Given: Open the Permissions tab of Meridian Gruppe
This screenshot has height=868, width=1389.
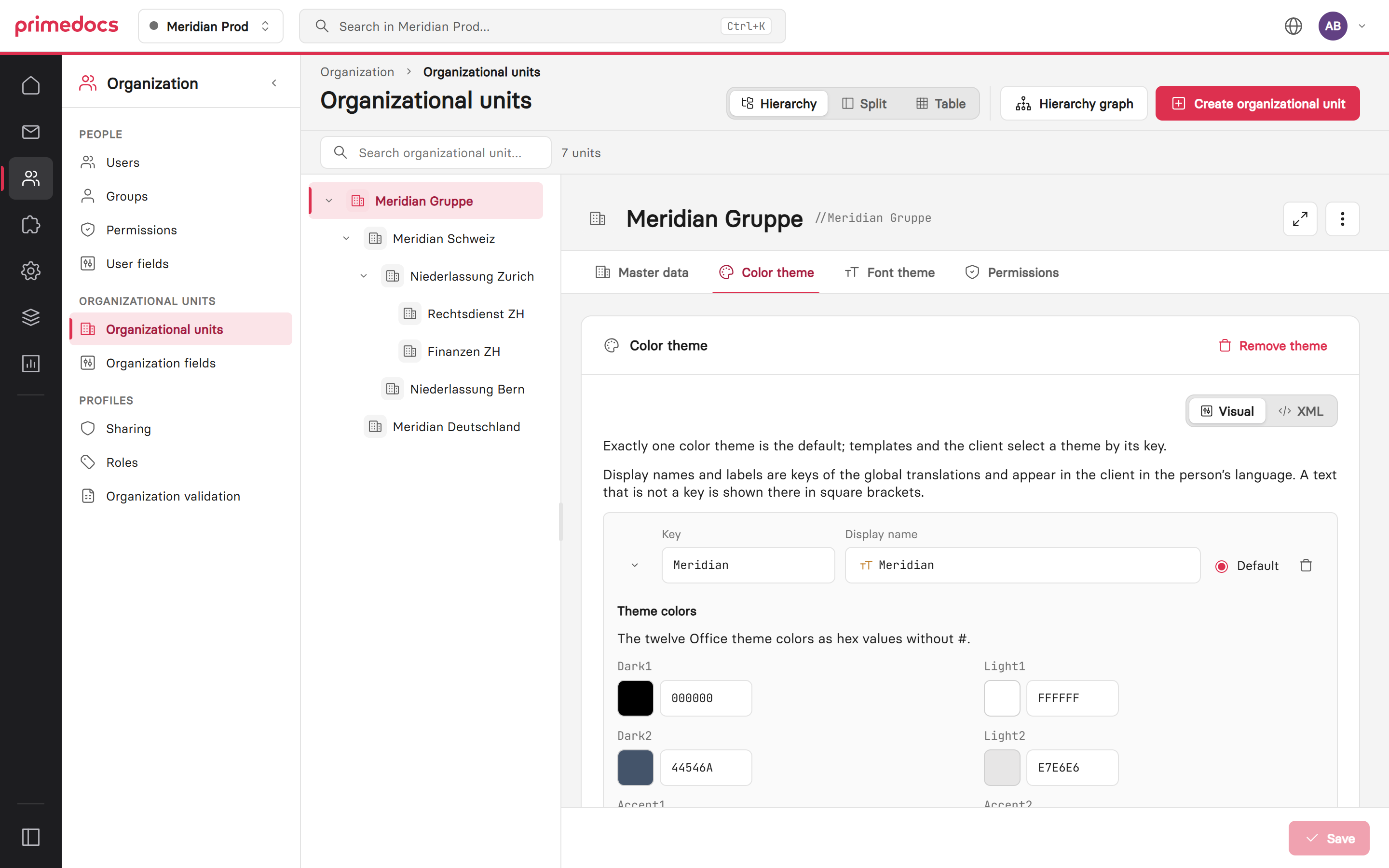Looking at the screenshot, I should 1011,272.
